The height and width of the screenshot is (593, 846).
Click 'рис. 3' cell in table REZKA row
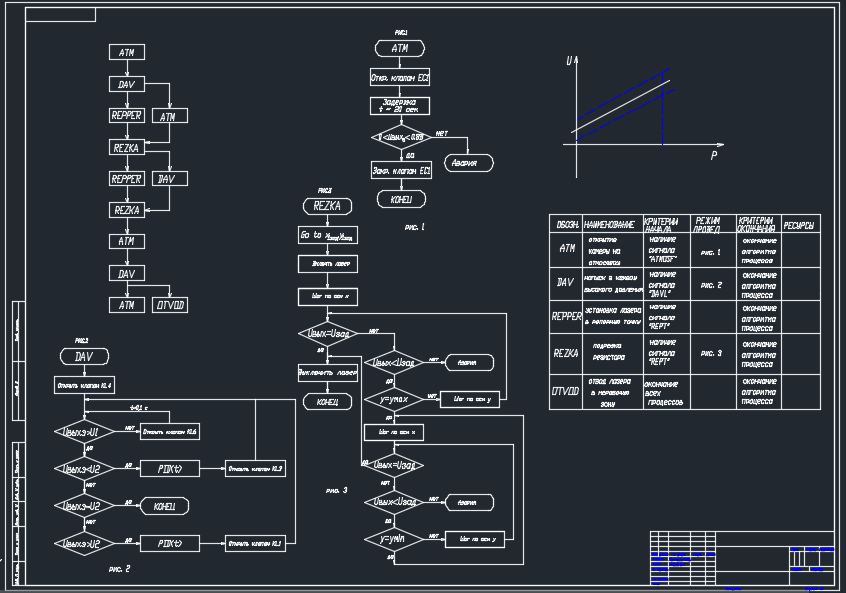click(x=713, y=354)
